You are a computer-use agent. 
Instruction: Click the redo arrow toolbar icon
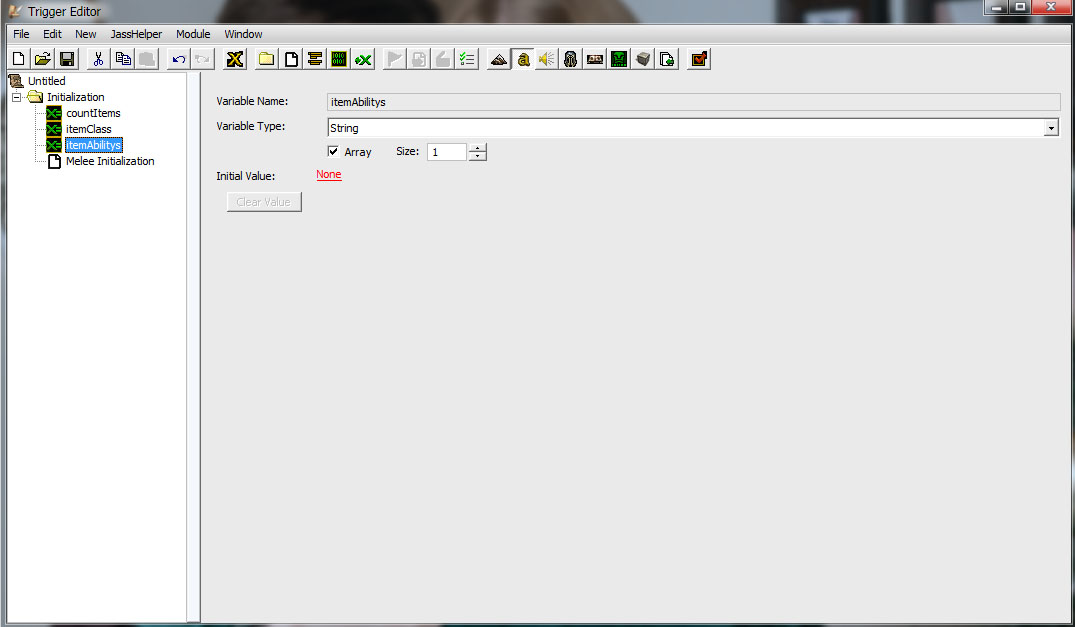(203, 60)
